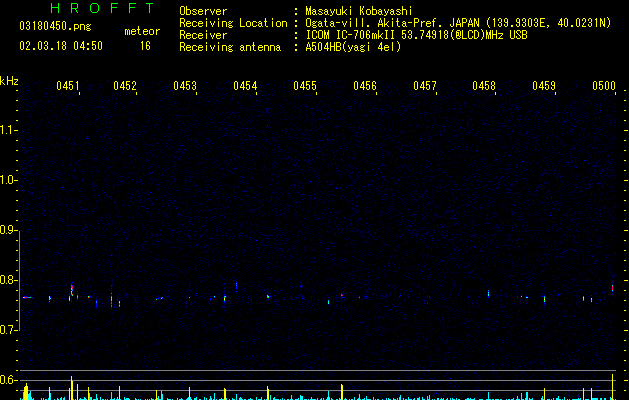Click the kHz axis unit label
Screen dimensions: 629x400
(9, 81)
